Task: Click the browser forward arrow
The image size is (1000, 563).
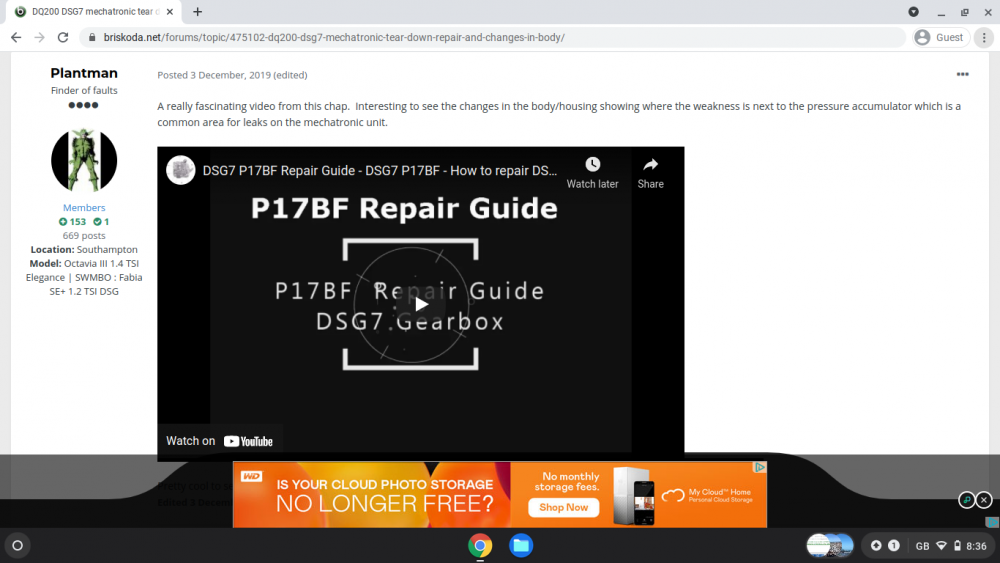Action: [x=40, y=38]
